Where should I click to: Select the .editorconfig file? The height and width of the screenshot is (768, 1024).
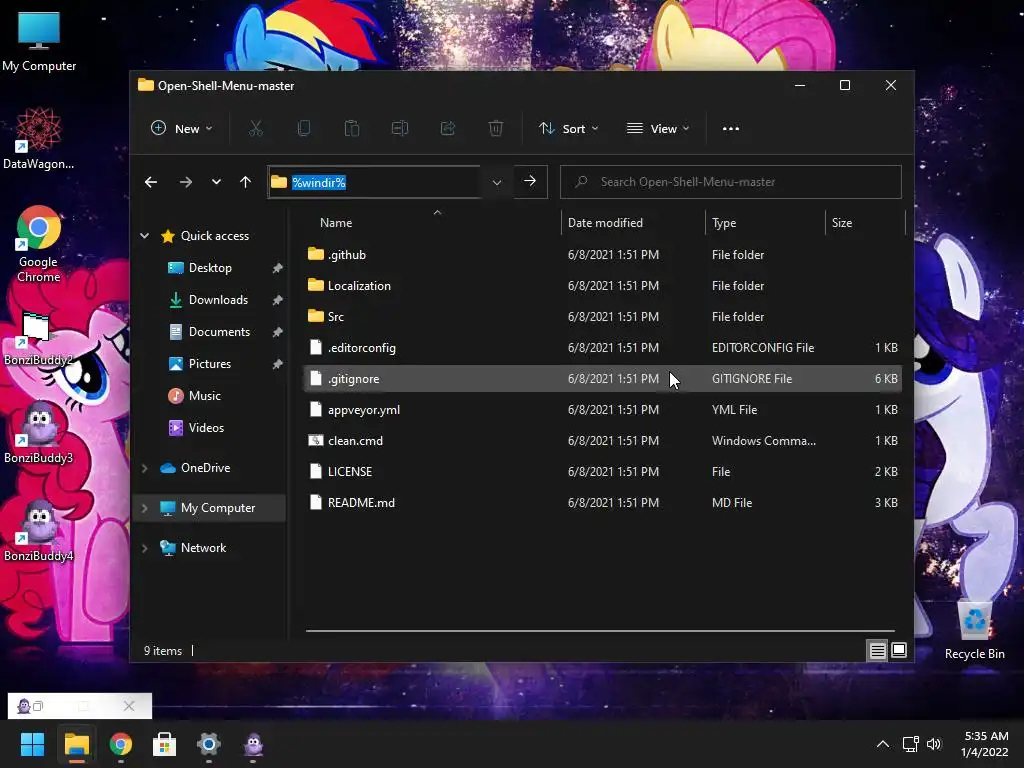pyautogui.click(x=603, y=347)
